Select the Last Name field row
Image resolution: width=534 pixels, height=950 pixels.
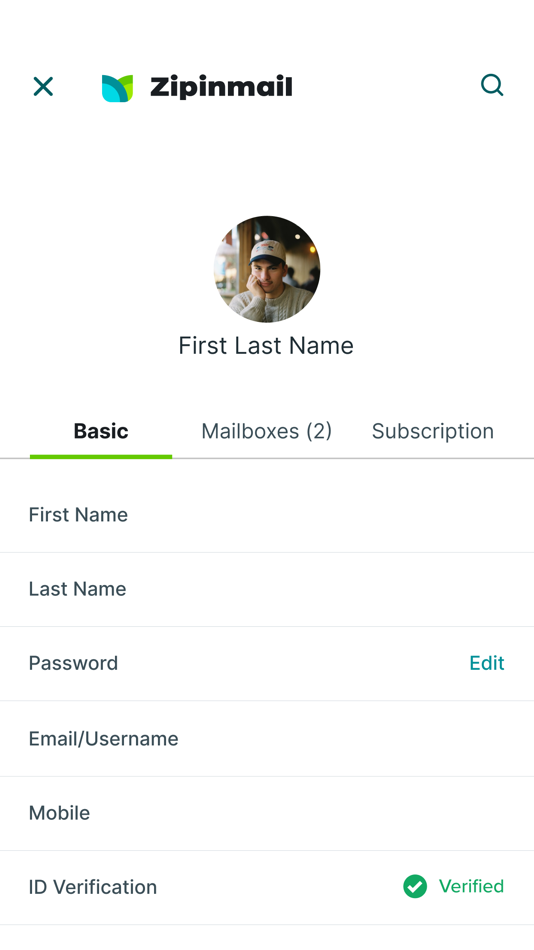tap(267, 590)
